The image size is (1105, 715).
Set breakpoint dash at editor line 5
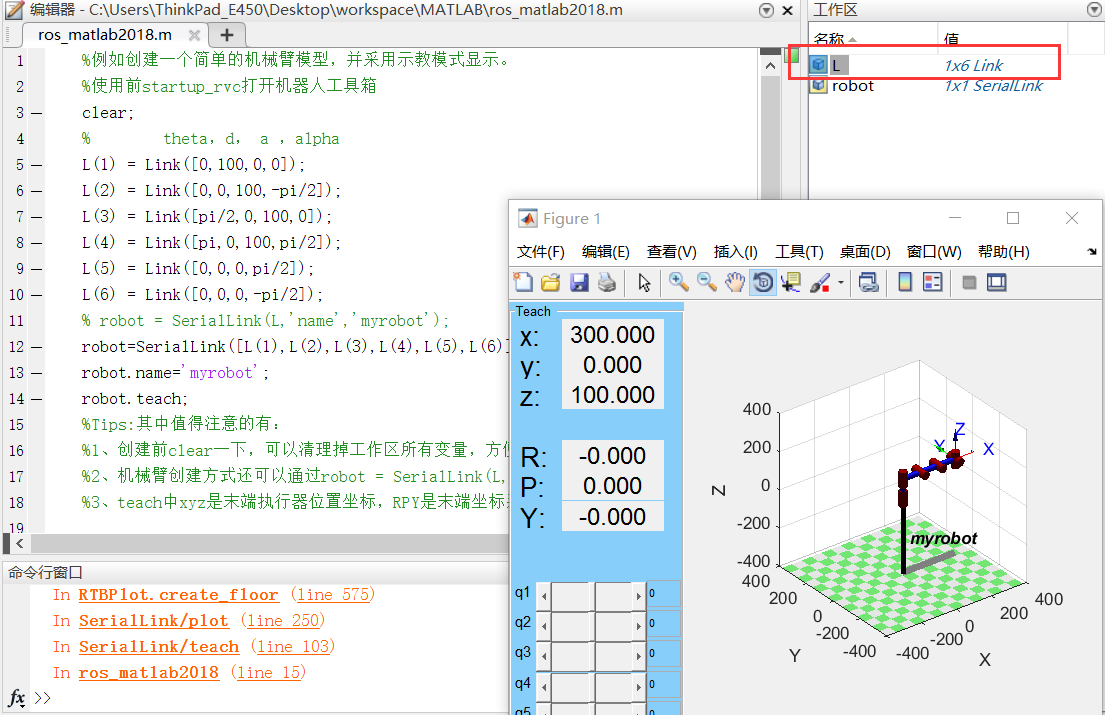37,165
